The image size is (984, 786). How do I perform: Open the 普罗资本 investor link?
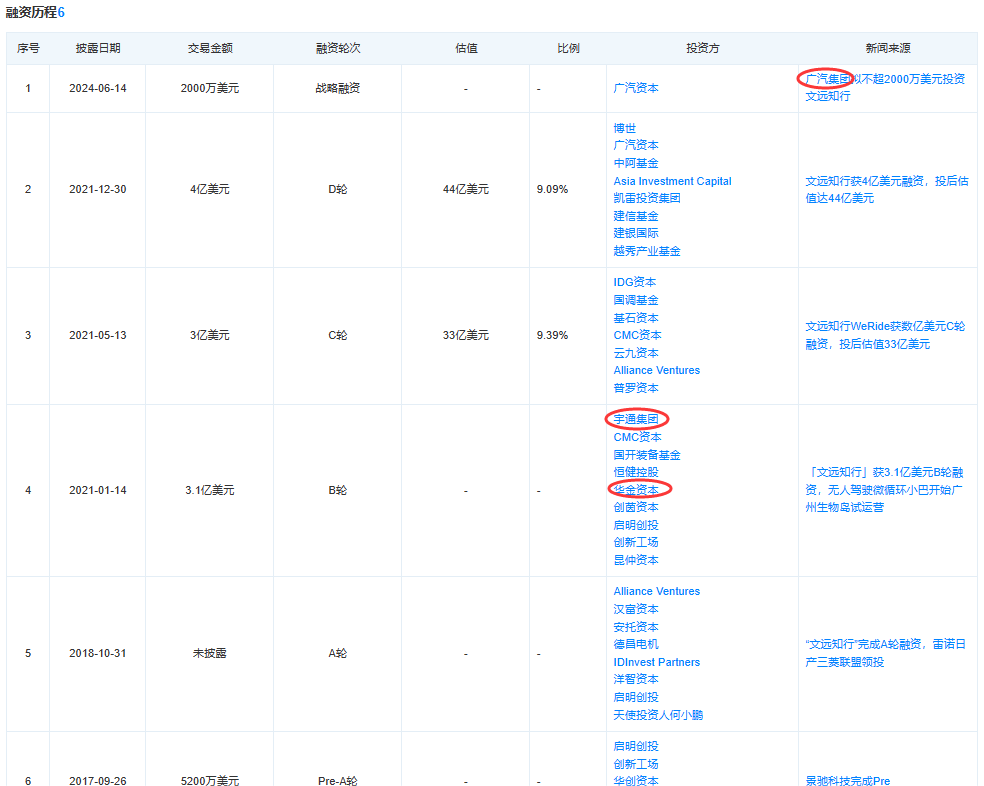point(636,388)
